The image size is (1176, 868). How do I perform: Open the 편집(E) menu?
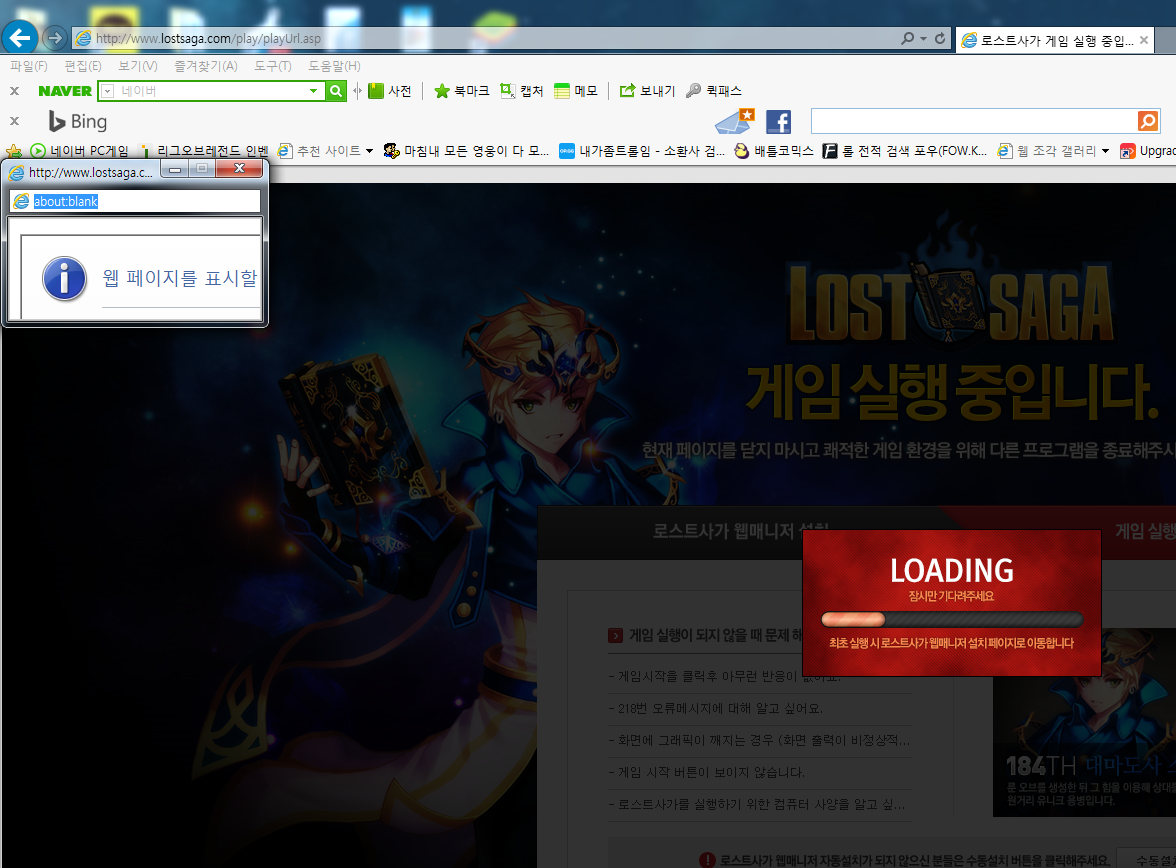point(82,66)
